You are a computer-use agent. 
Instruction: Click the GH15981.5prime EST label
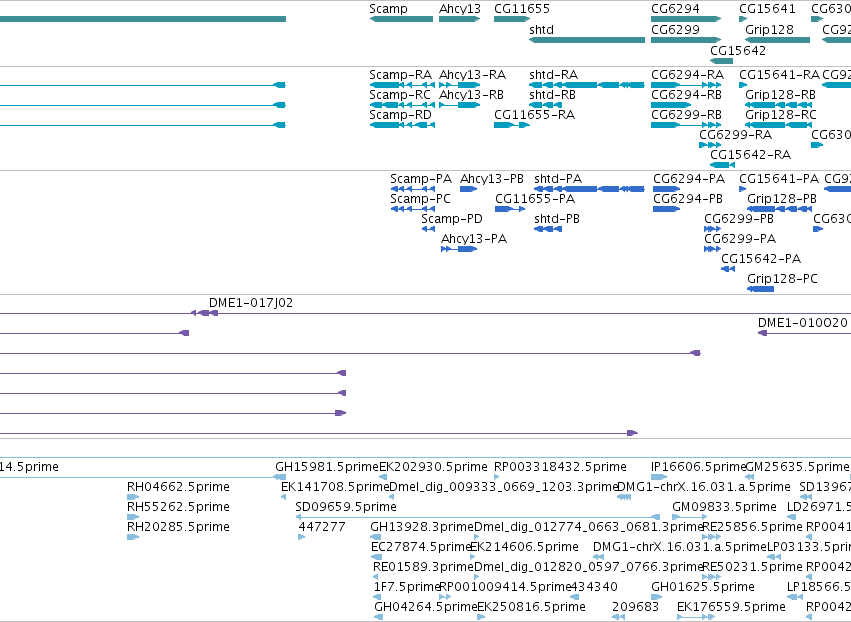click(x=327, y=467)
